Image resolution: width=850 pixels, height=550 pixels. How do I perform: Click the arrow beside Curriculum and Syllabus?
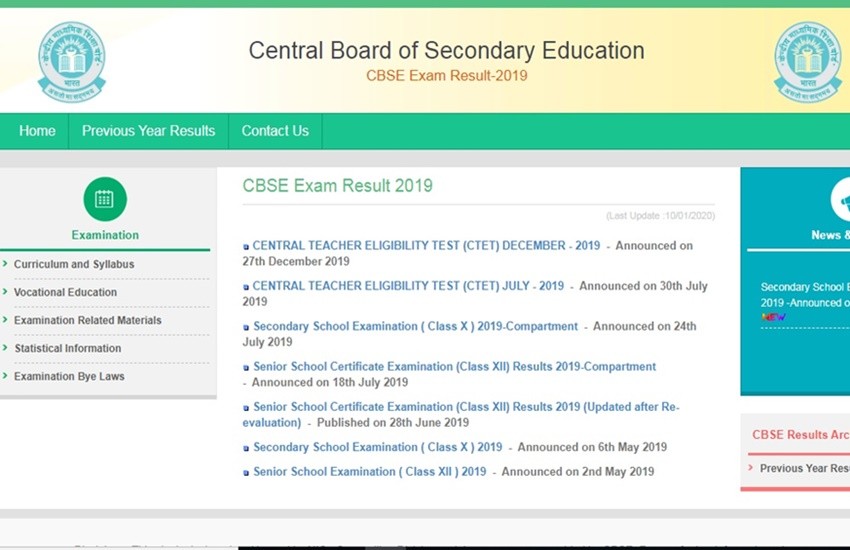[6, 265]
